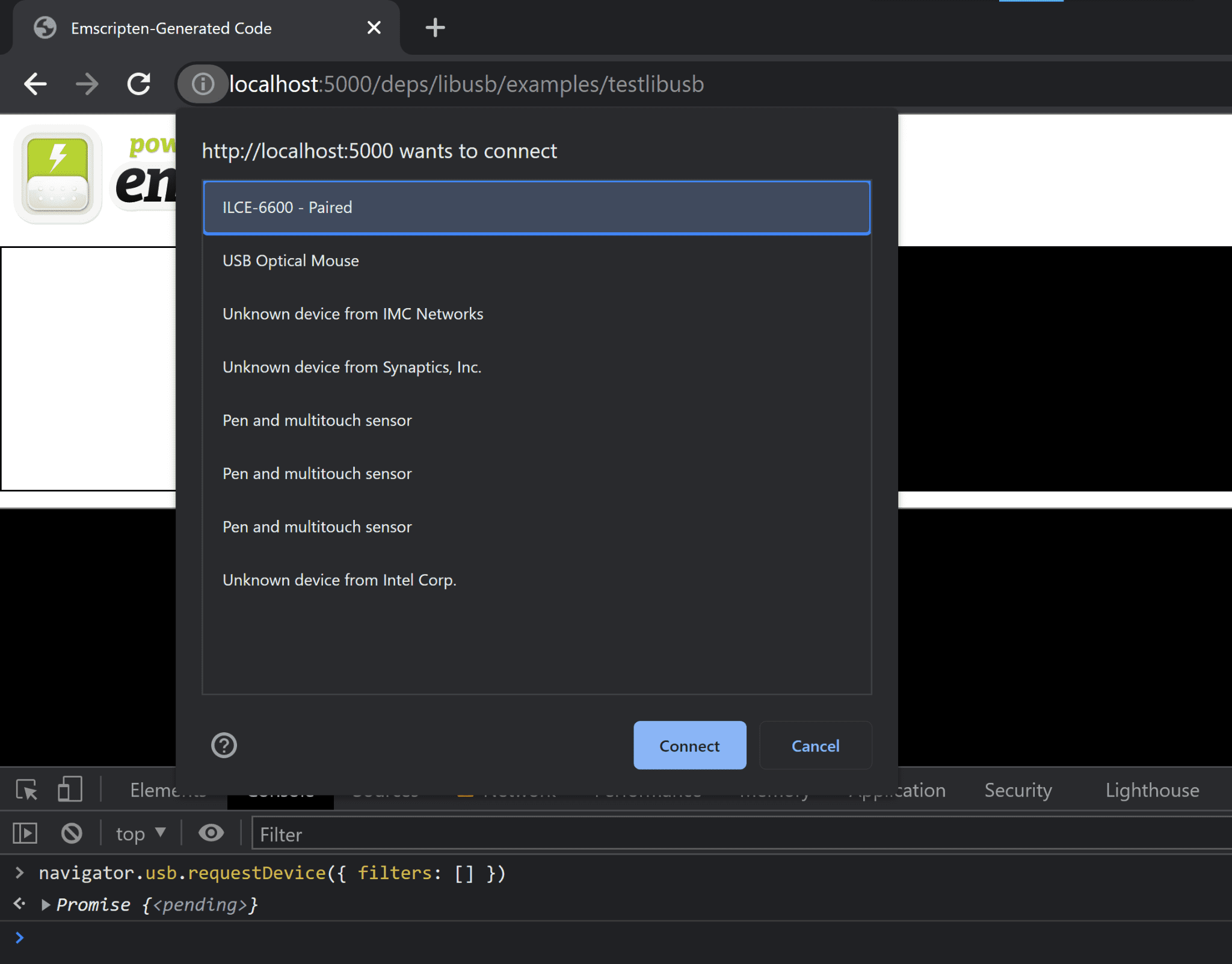Click the Cancel button

(815, 746)
